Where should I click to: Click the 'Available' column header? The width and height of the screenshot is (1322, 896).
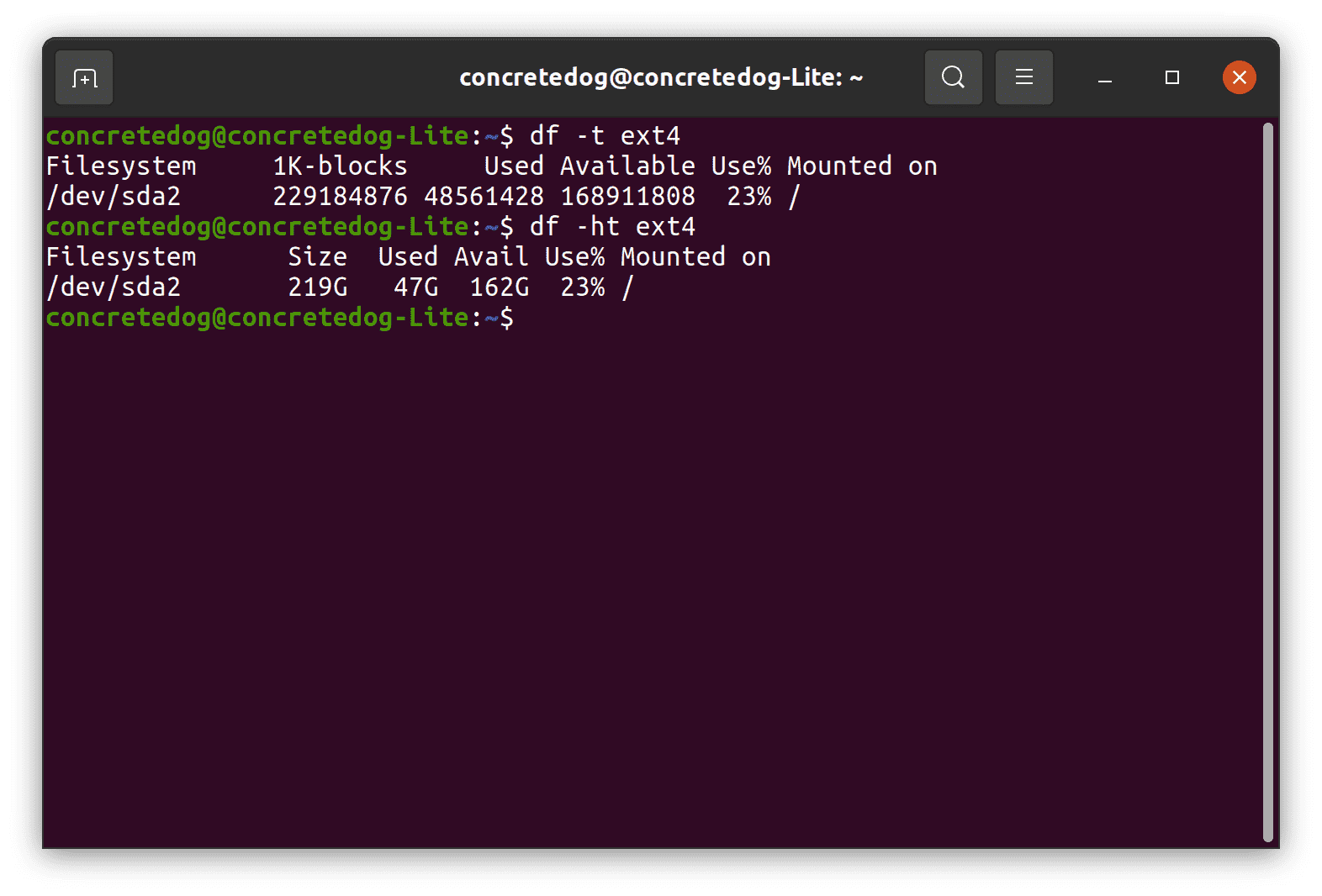[627, 166]
